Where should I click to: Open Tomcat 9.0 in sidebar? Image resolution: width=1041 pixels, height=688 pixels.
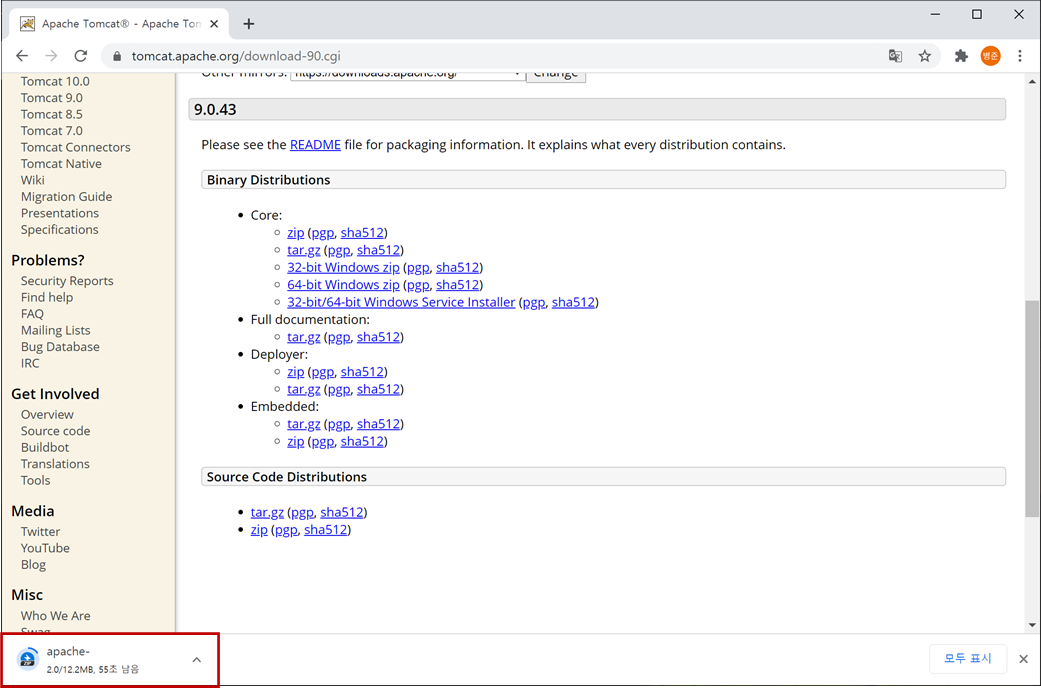pyautogui.click(x=52, y=98)
